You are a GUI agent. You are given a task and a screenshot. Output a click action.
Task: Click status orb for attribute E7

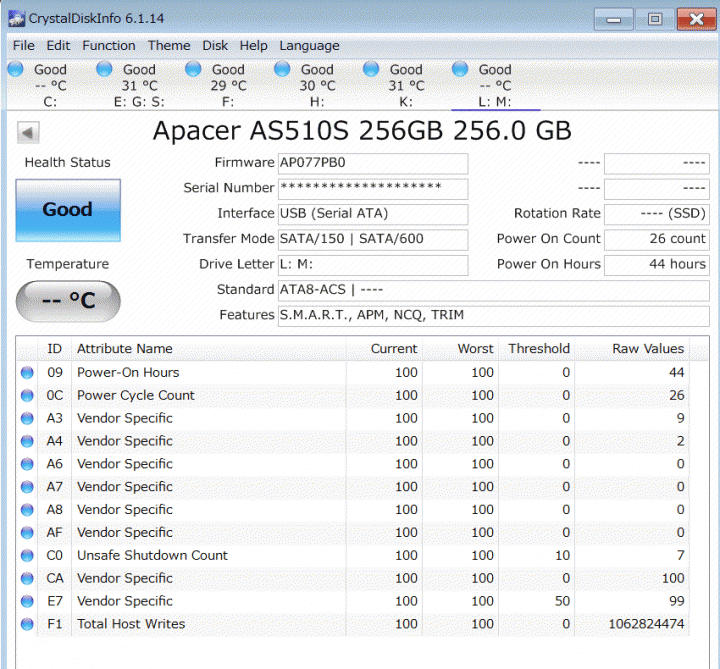click(27, 601)
